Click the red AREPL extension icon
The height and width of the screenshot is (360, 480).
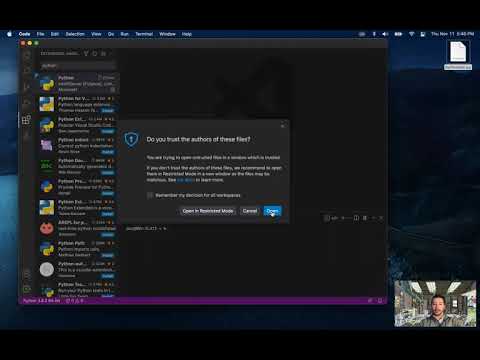point(47,228)
